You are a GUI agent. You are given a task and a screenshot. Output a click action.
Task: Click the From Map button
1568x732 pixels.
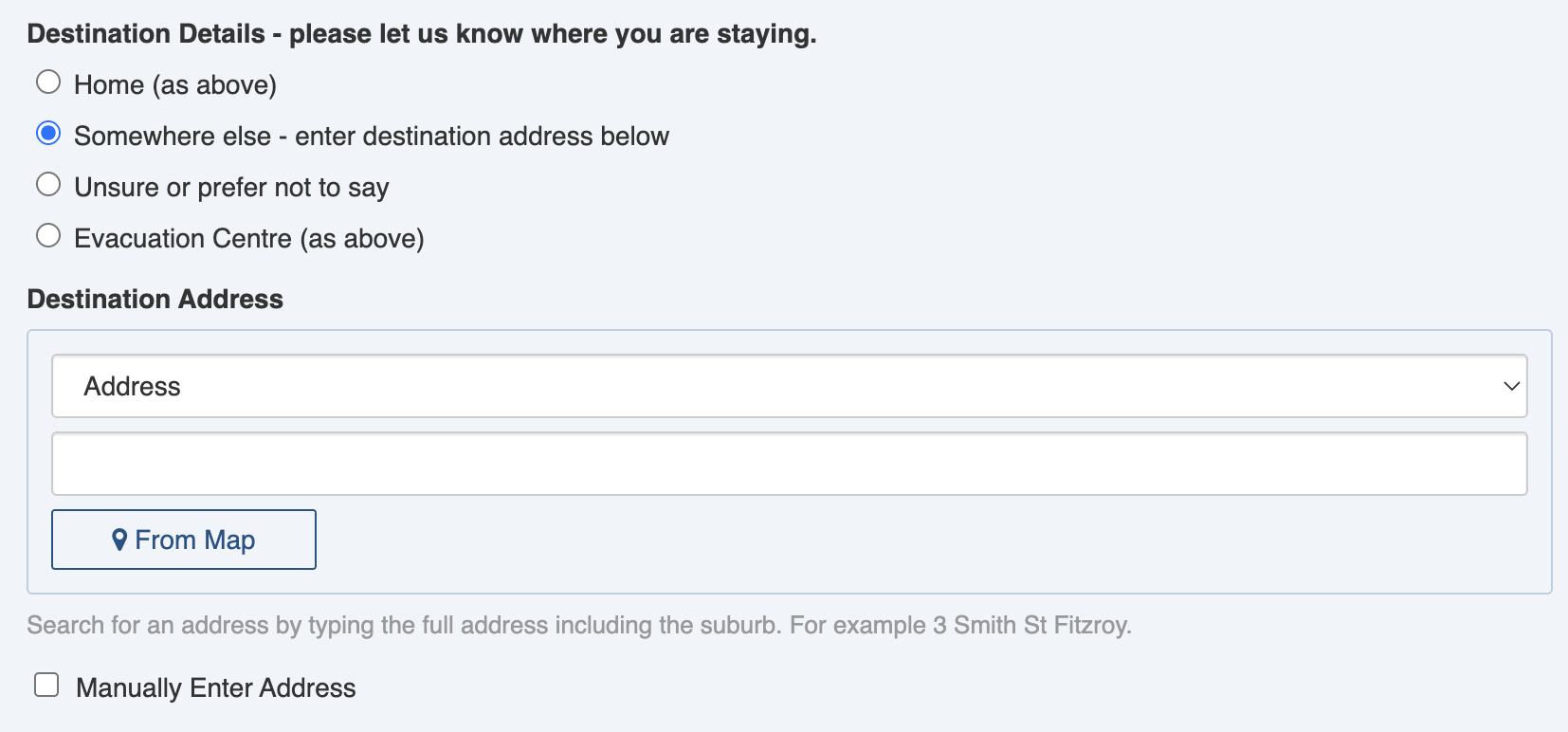[x=184, y=540]
